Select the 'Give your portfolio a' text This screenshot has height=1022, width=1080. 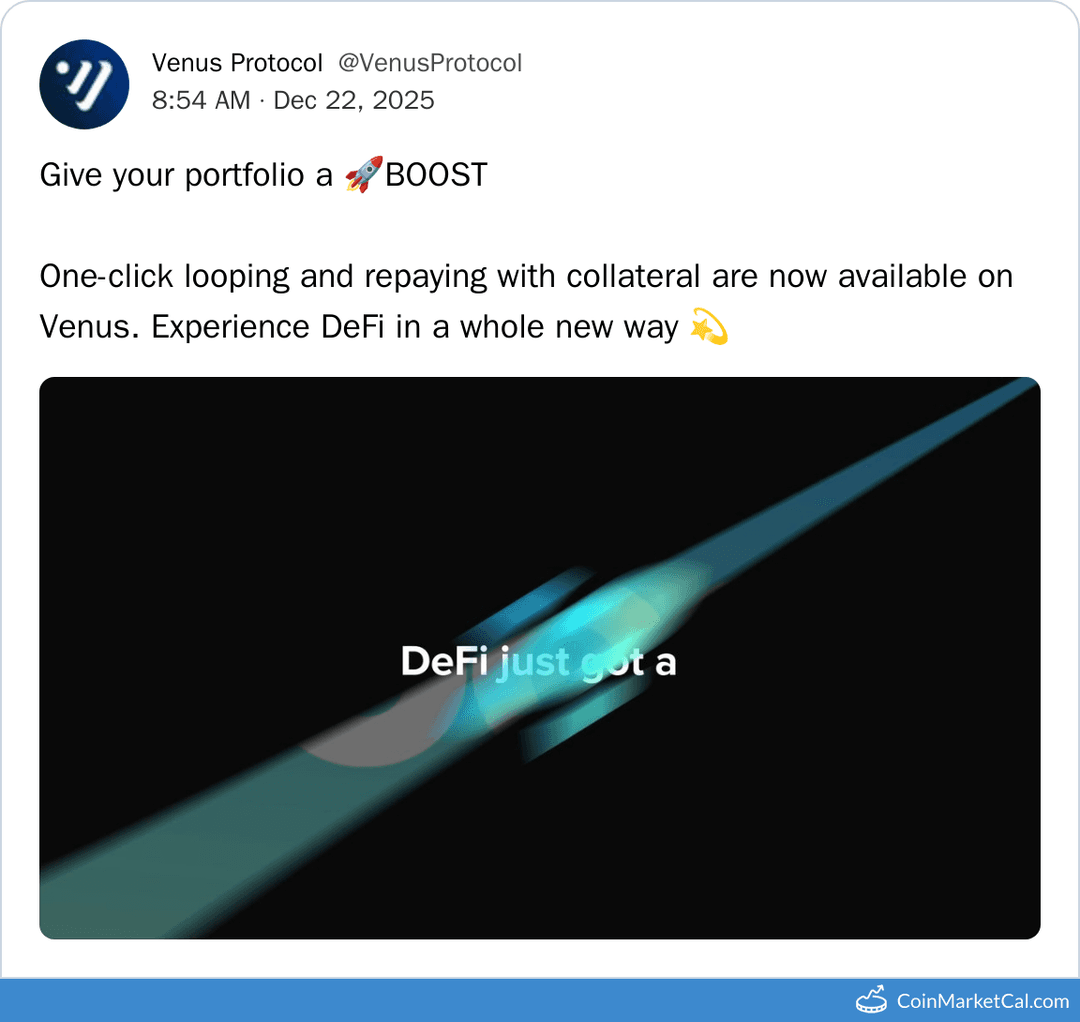tap(186, 176)
